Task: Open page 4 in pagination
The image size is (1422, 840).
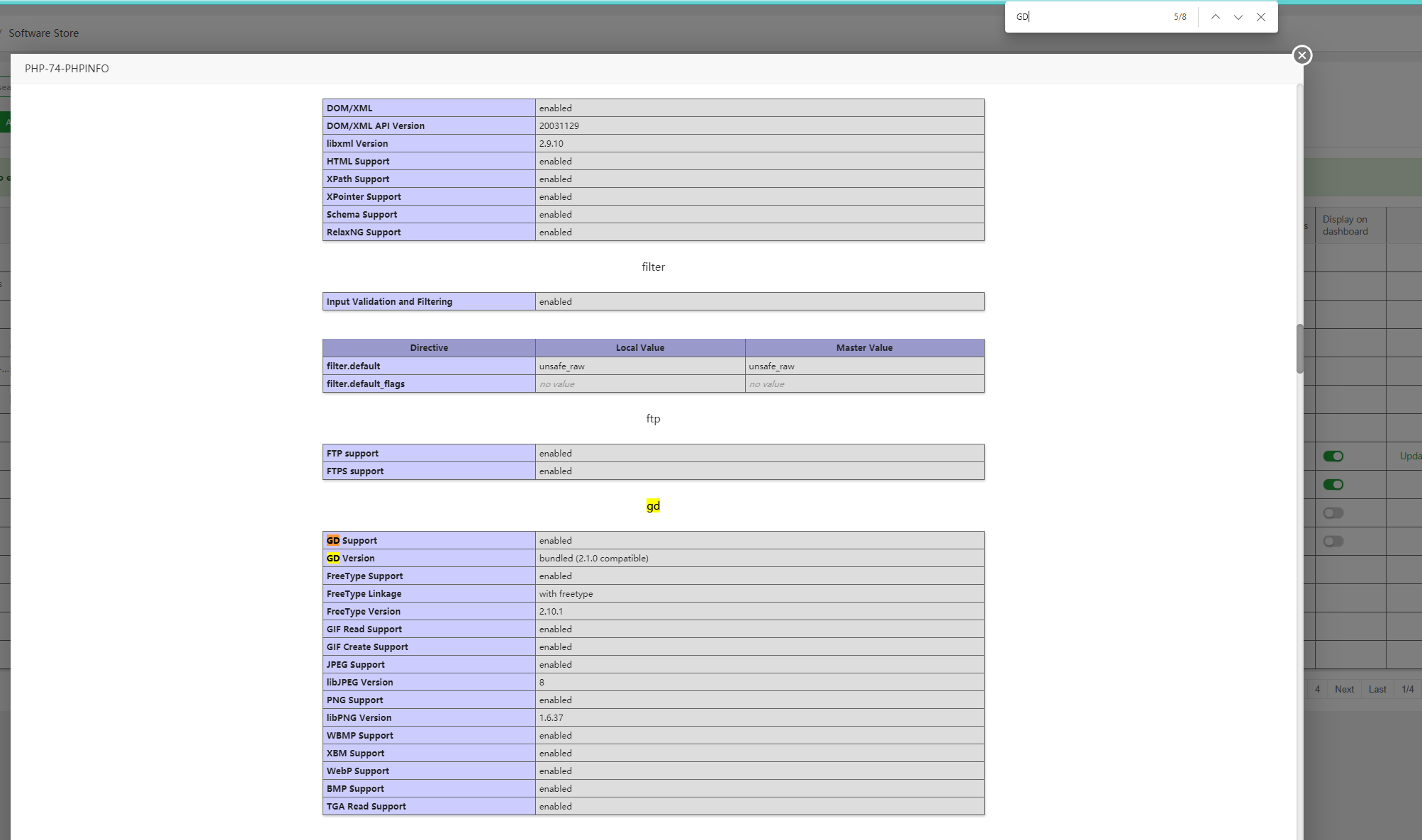Action: 1317,689
